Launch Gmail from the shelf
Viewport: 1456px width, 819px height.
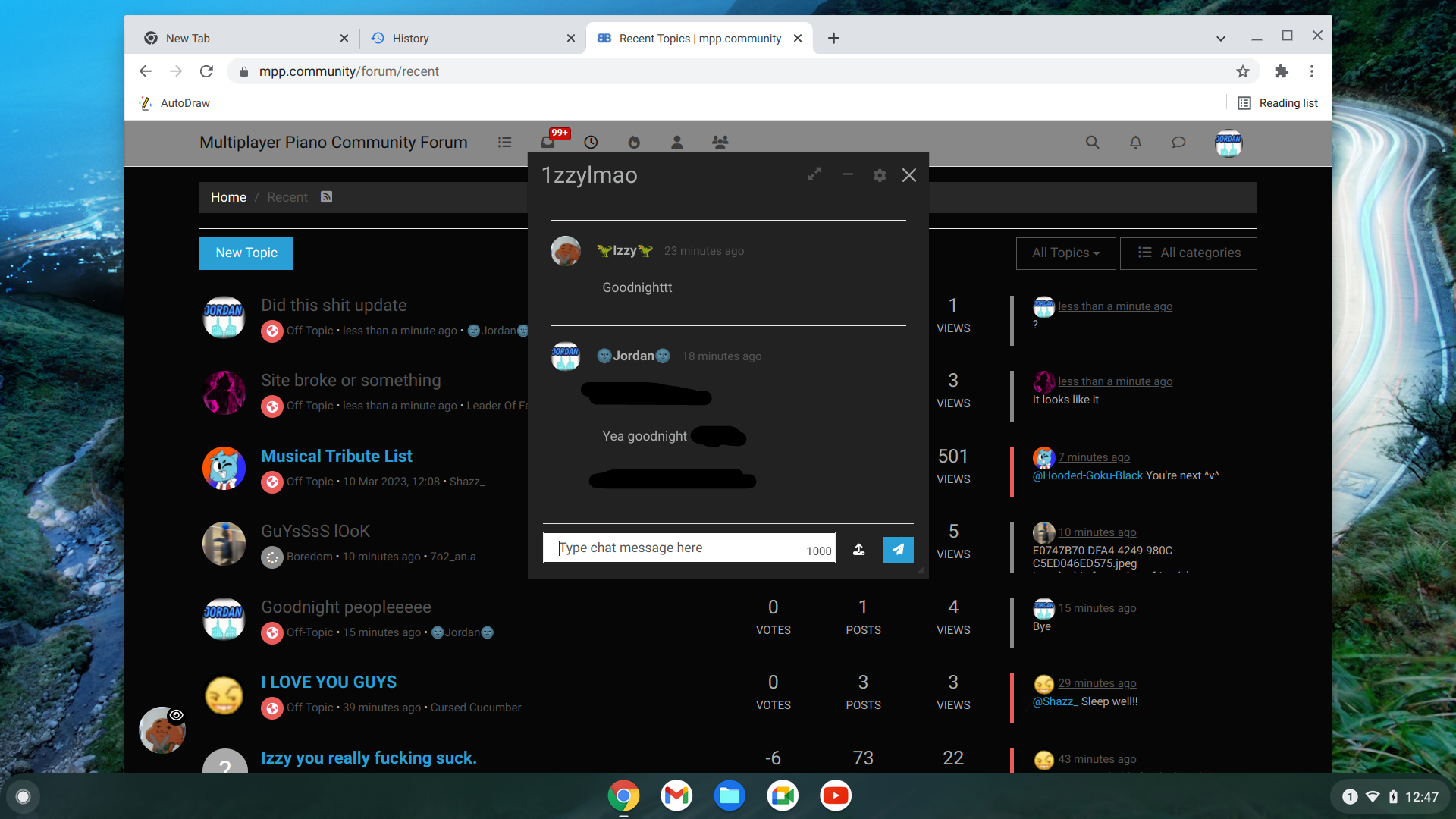tap(676, 795)
